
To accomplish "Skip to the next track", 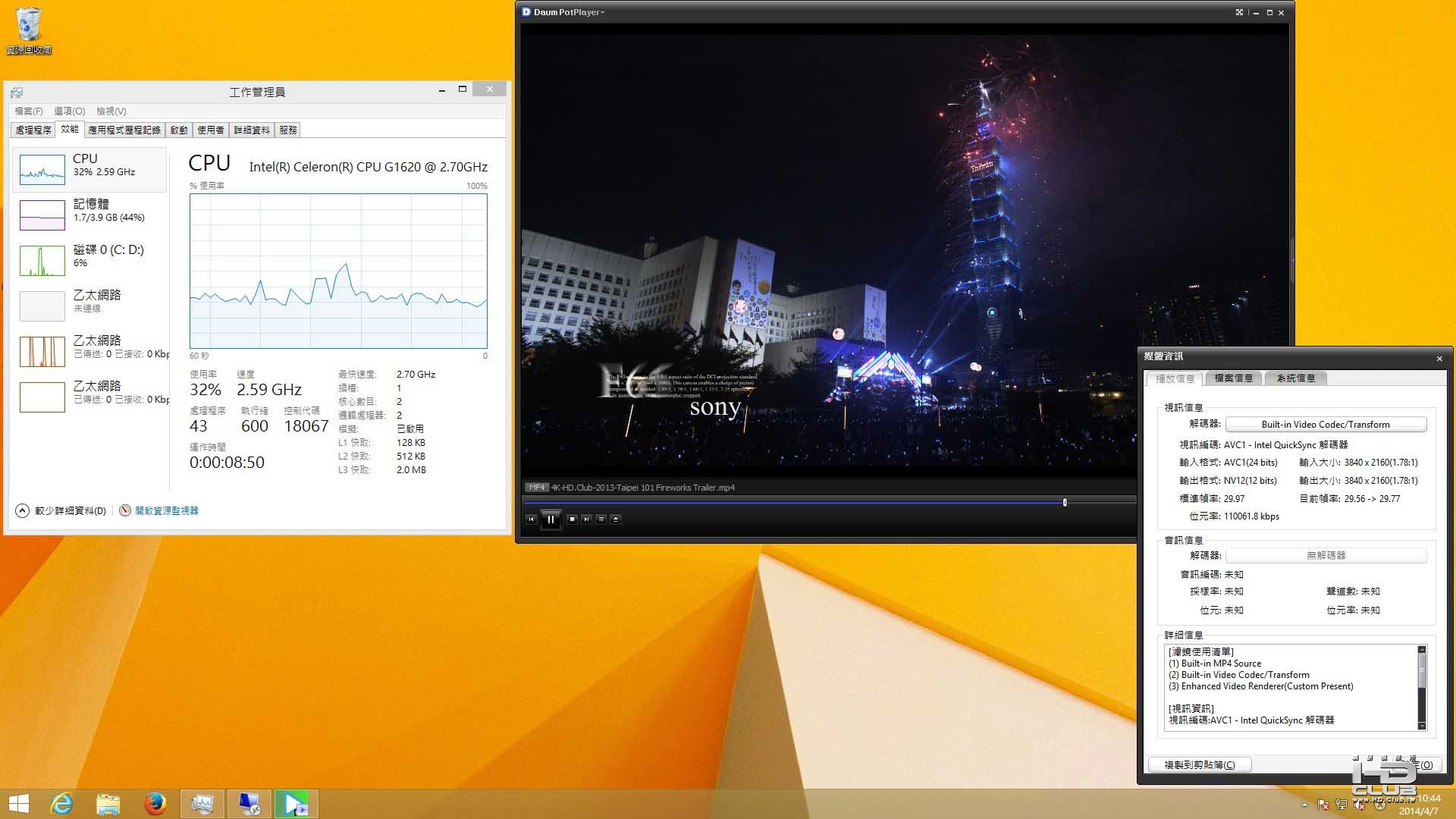I will click(x=586, y=519).
